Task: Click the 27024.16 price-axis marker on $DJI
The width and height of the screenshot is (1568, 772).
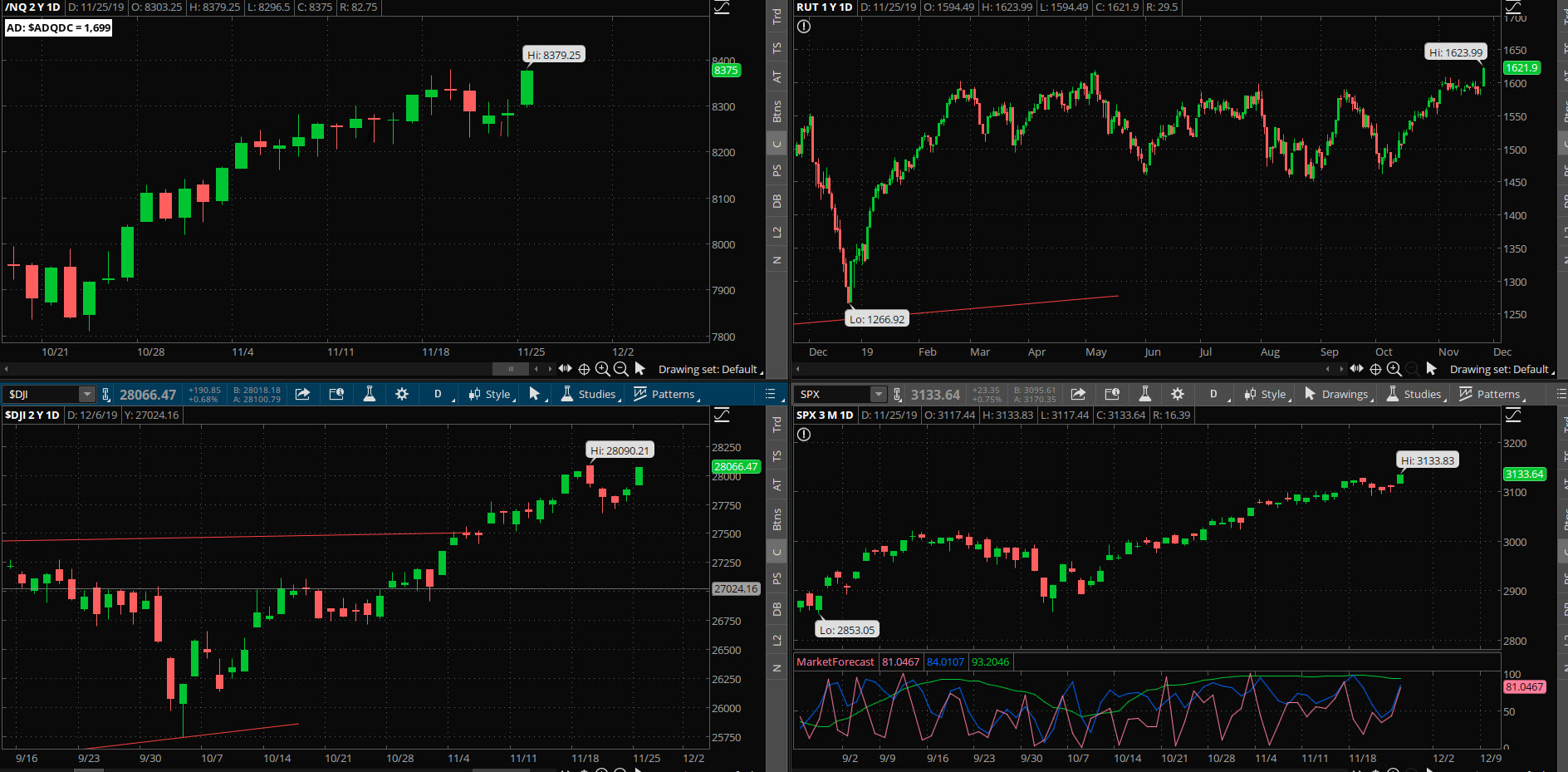Action: 736,588
